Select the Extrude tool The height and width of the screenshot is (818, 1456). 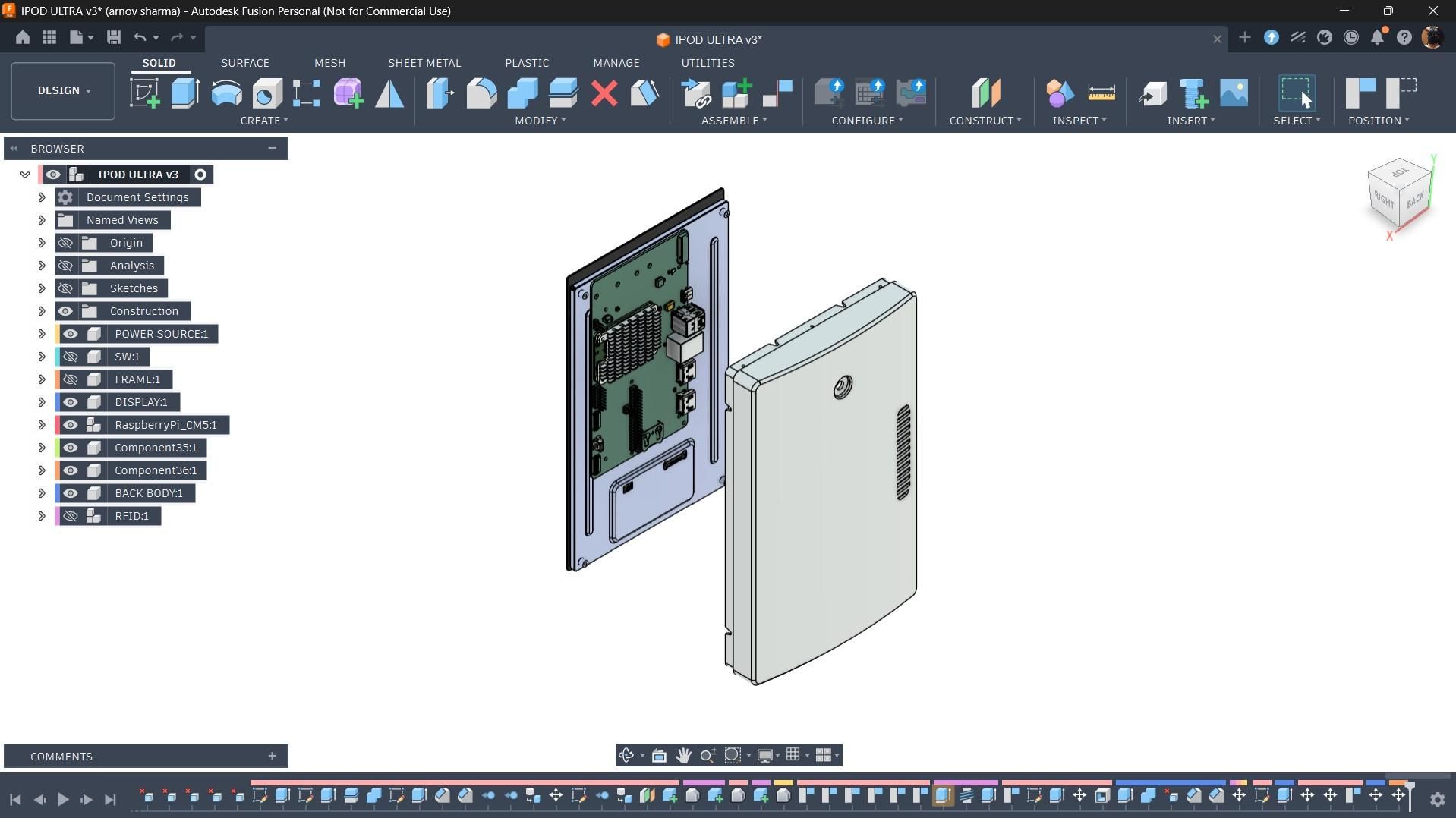185,93
